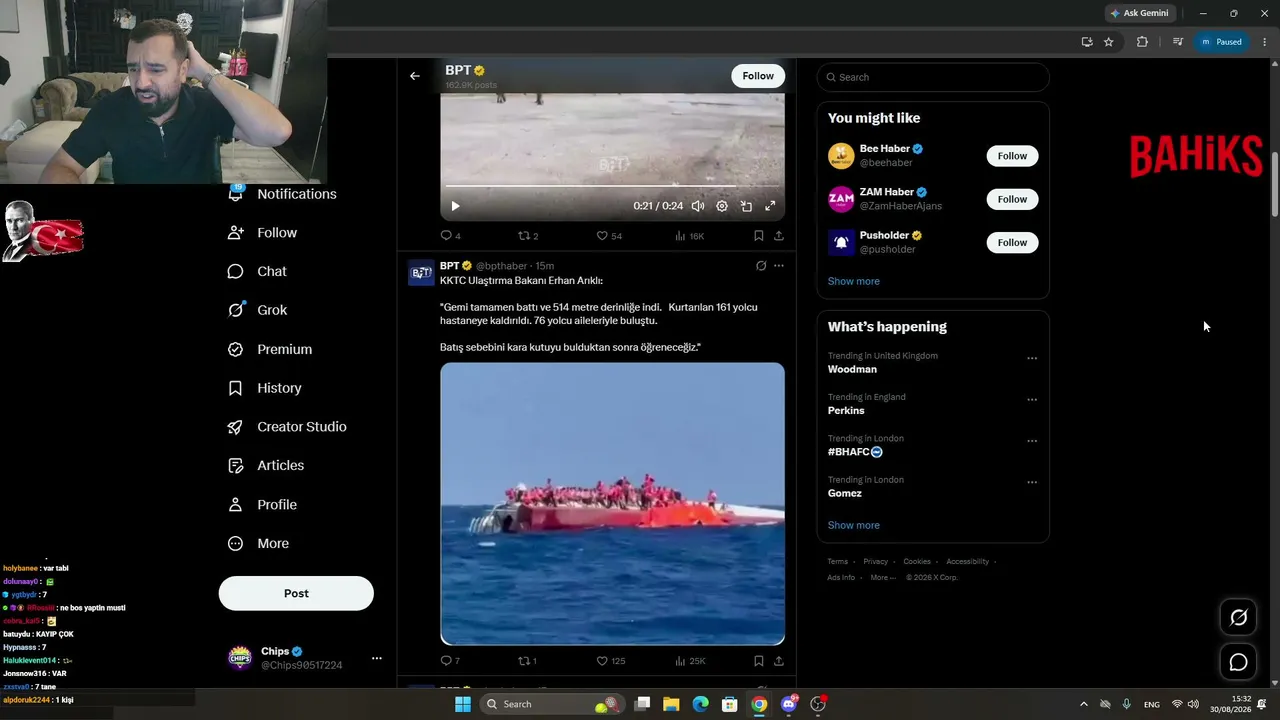Follow ZAM Haber
The image size is (1280, 720).
coord(1012,199)
